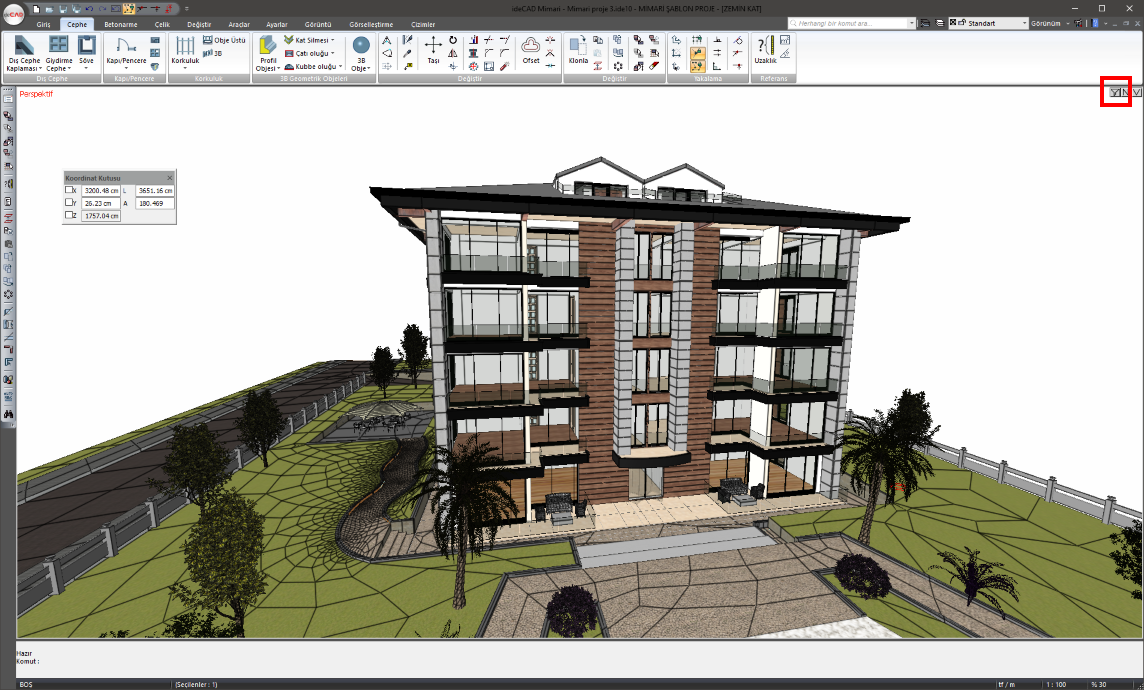Viewport: 1144px width, 690px height.
Task: Click the new document icon in quick access
Action: point(36,9)
